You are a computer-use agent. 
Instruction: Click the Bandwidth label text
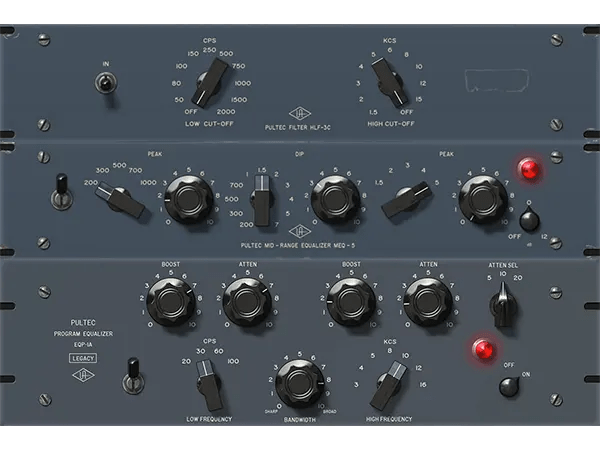300,420
